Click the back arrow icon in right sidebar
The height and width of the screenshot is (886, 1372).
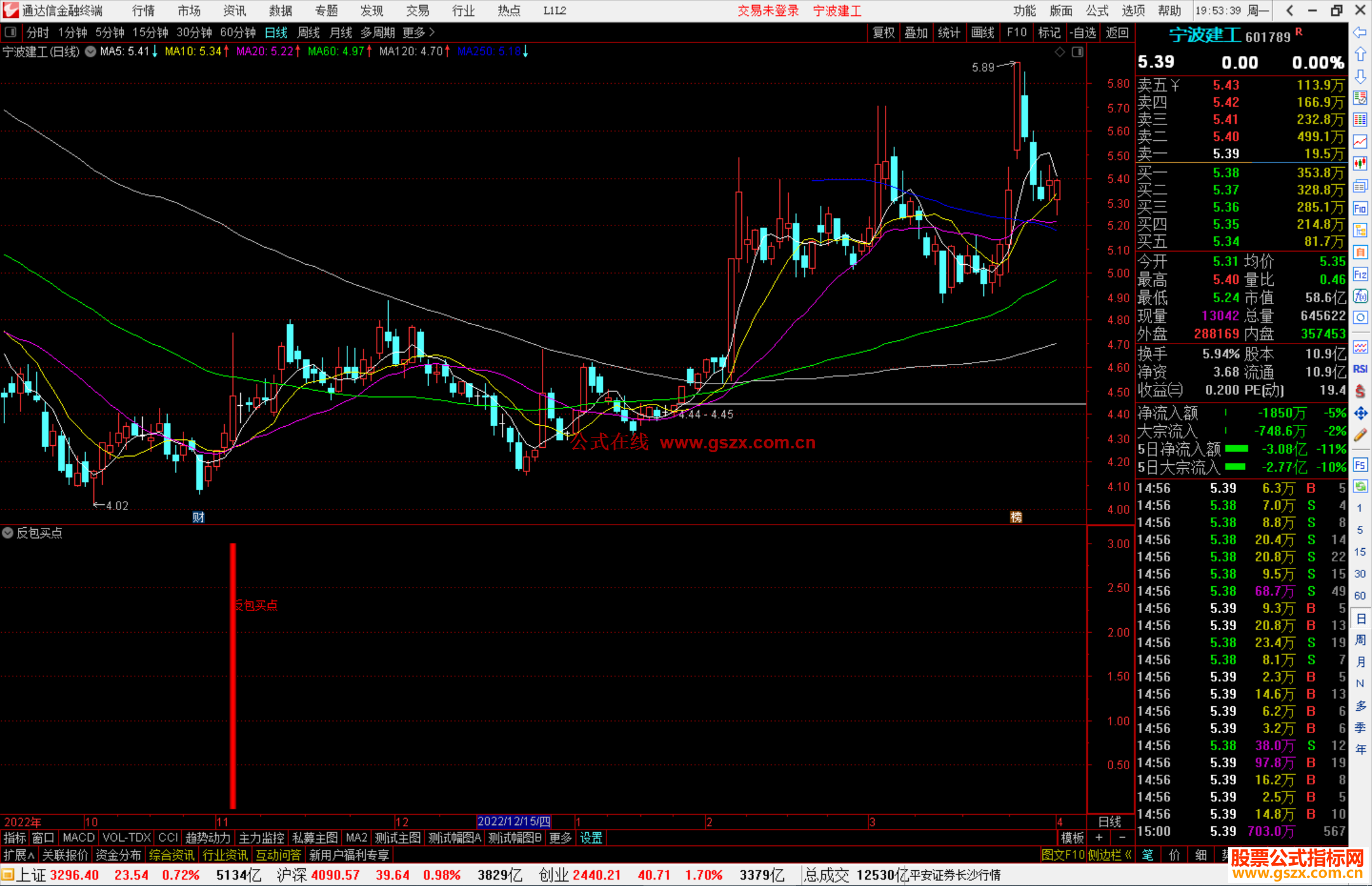point(1360,32)
